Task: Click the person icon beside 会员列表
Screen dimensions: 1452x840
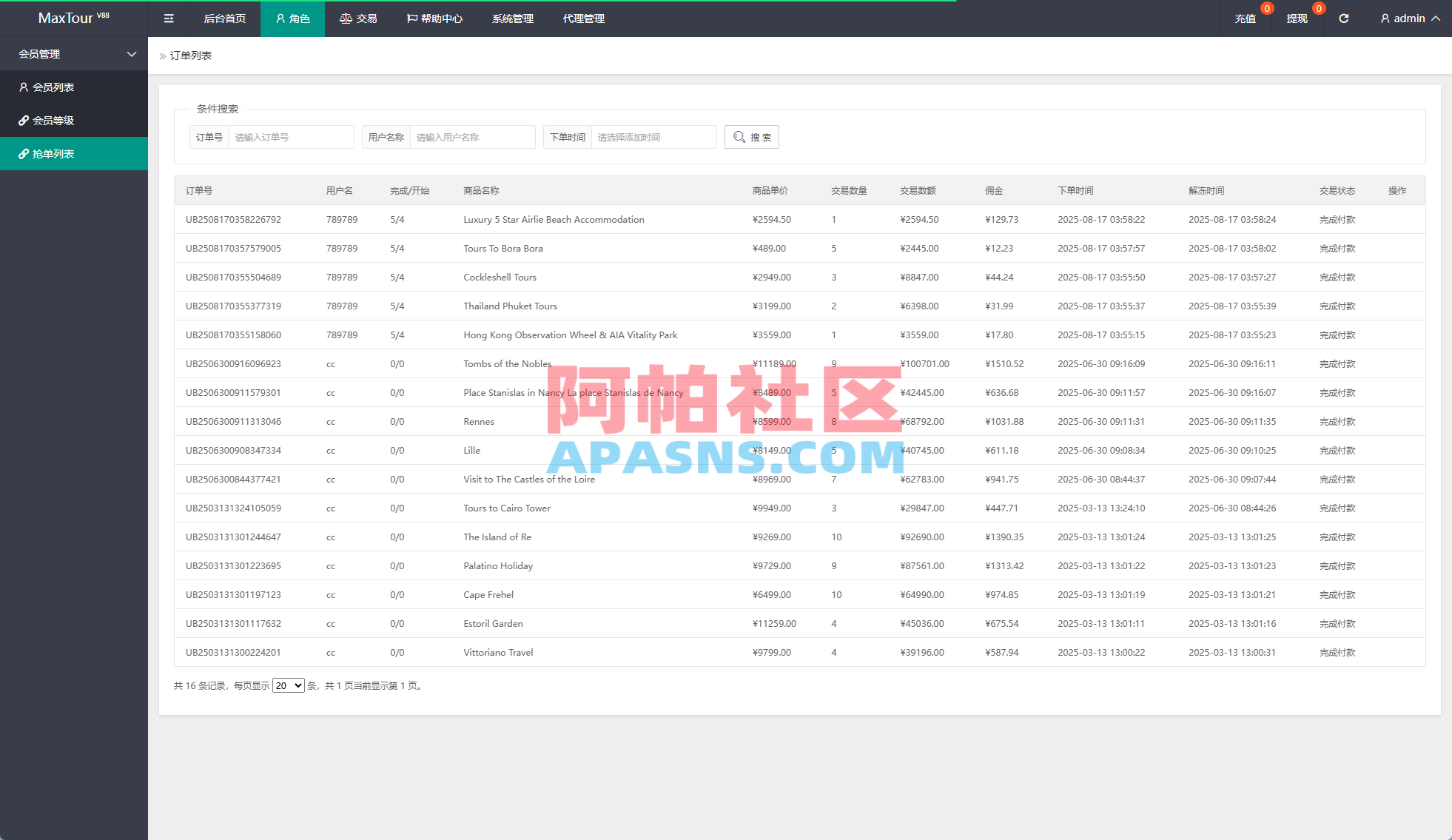Action: pyautogui.click(x=23, y=87)
